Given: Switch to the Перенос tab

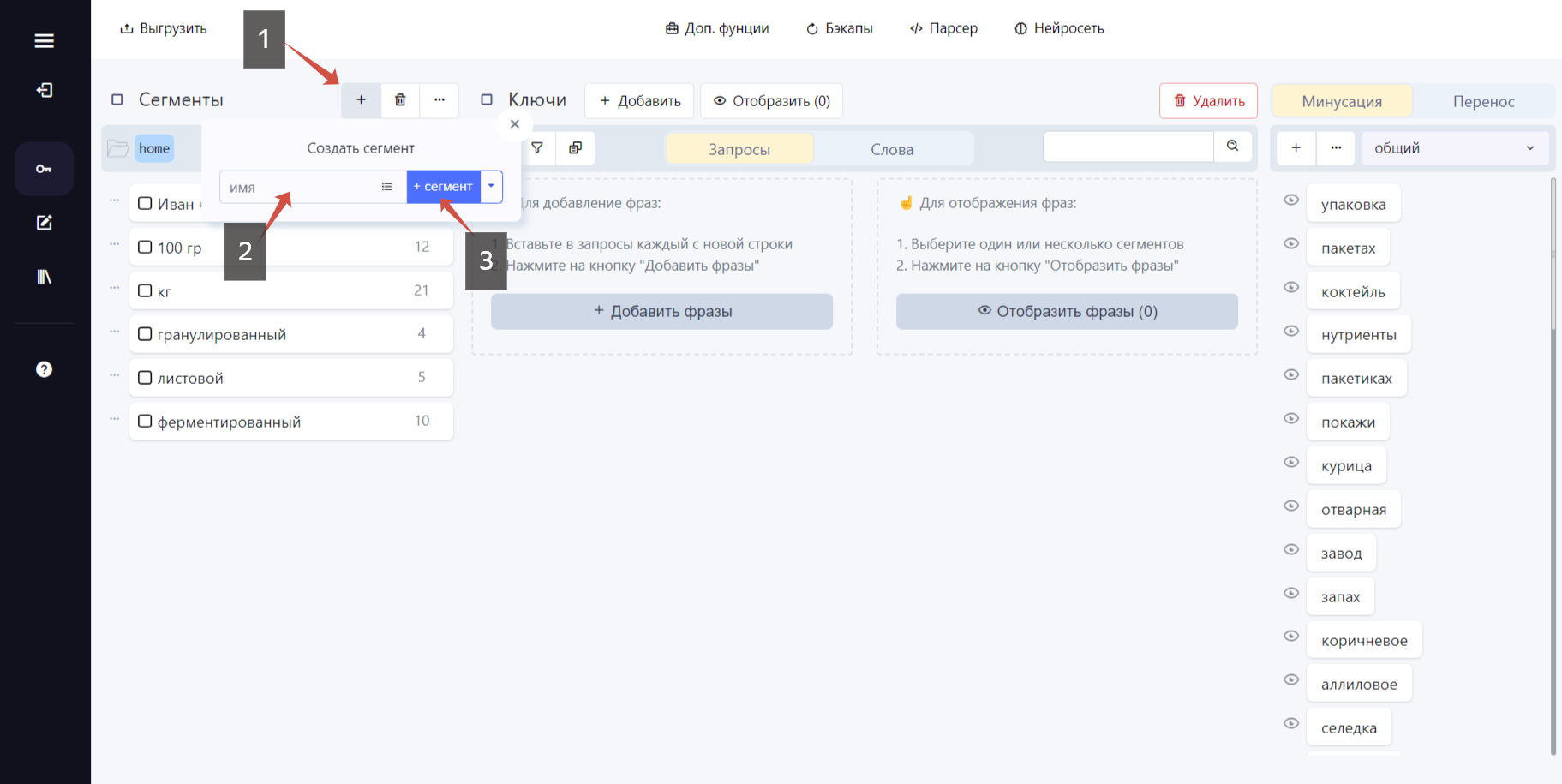Looking at the screenshot, I should click(x=1483, y=101).
